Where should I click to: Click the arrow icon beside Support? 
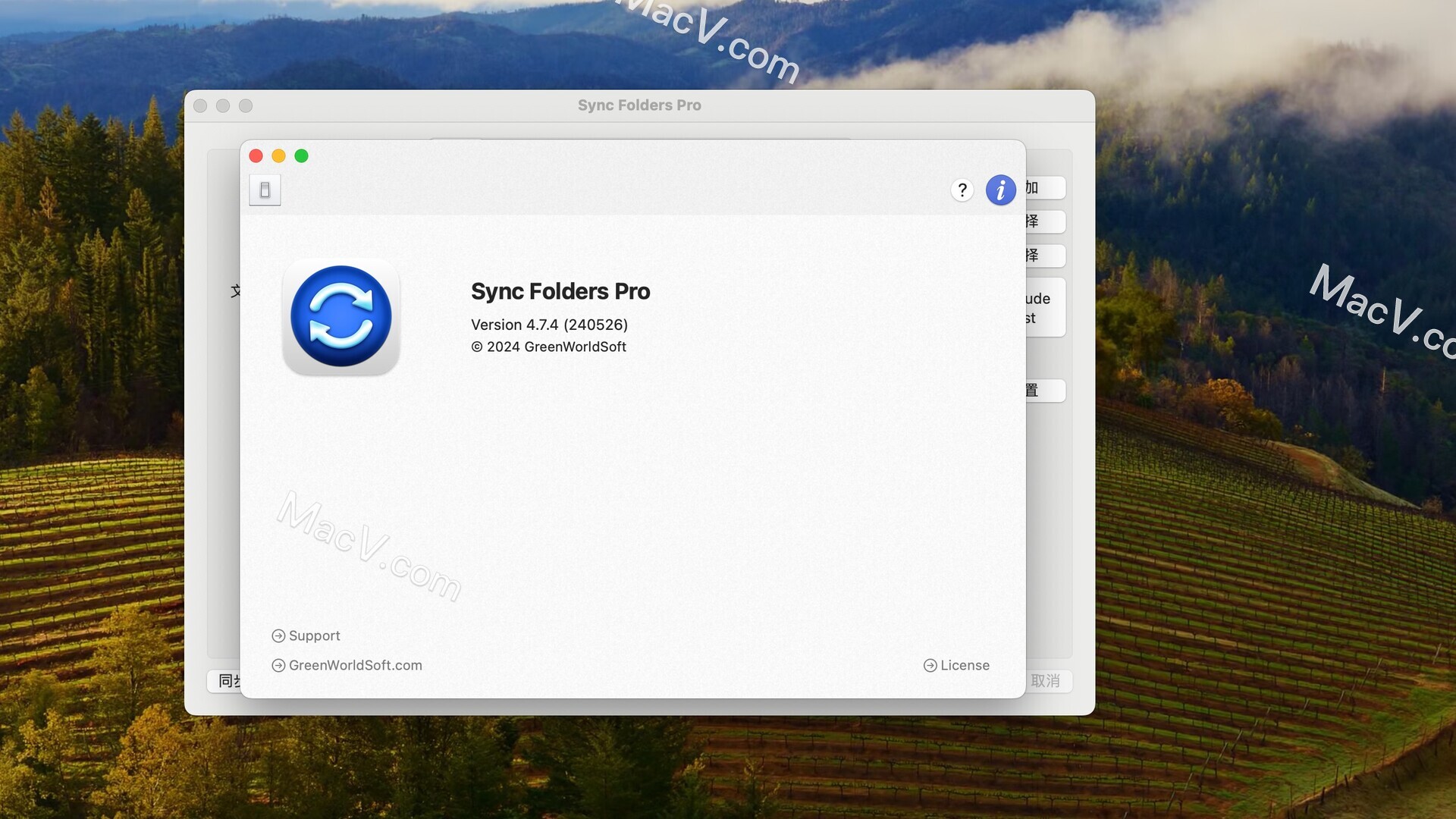pyautogui.click(x=278, y=635)
